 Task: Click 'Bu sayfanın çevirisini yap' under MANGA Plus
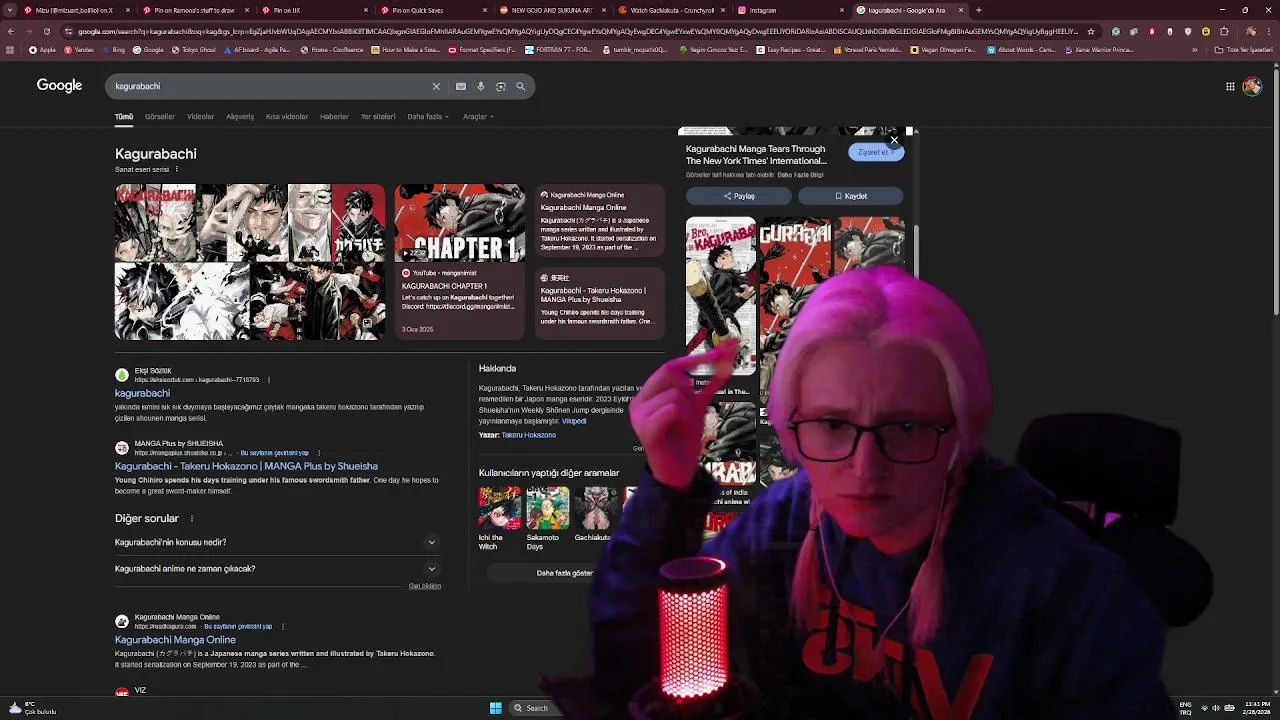click(275, 453)
